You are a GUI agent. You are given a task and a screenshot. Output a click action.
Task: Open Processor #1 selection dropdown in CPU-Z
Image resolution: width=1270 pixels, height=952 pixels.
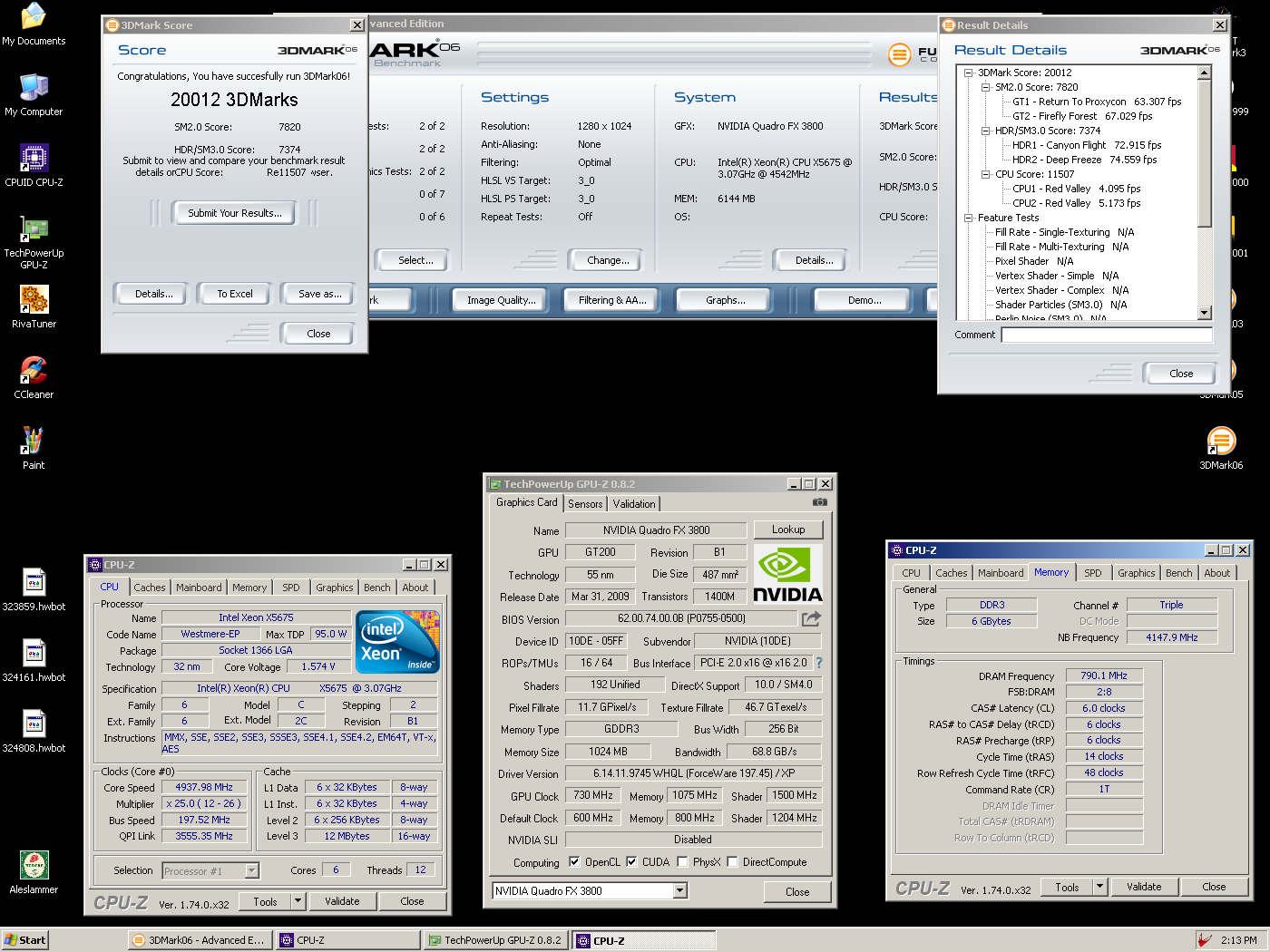[252, 870]
